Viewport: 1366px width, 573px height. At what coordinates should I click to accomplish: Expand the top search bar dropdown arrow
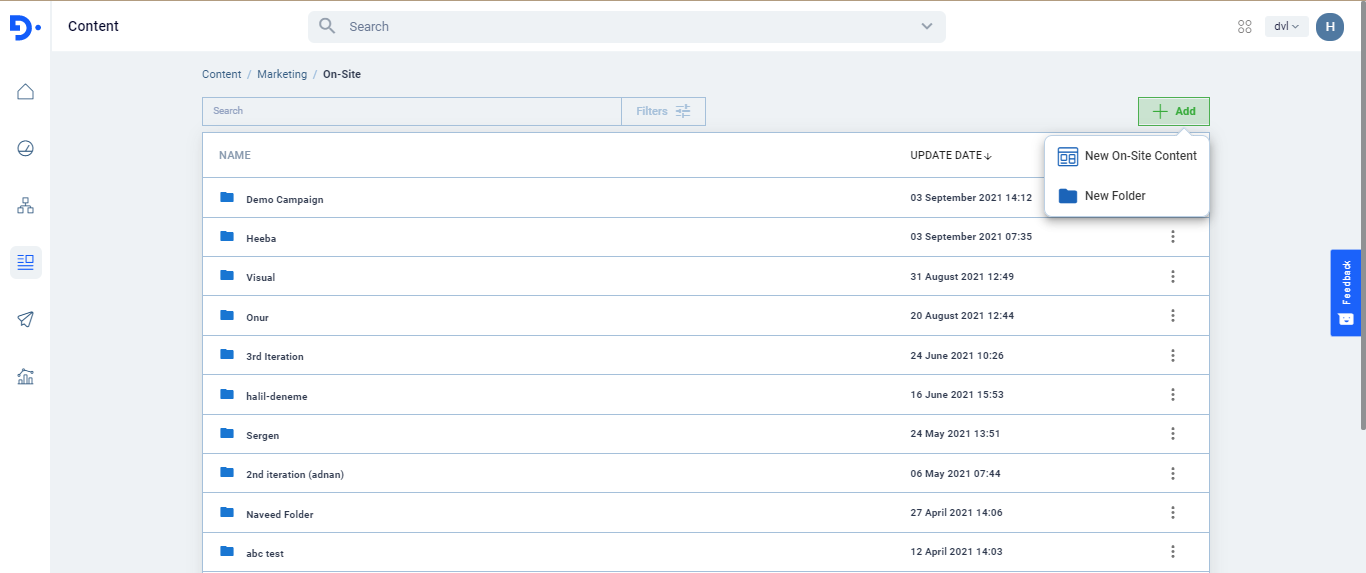click(926, 27)
